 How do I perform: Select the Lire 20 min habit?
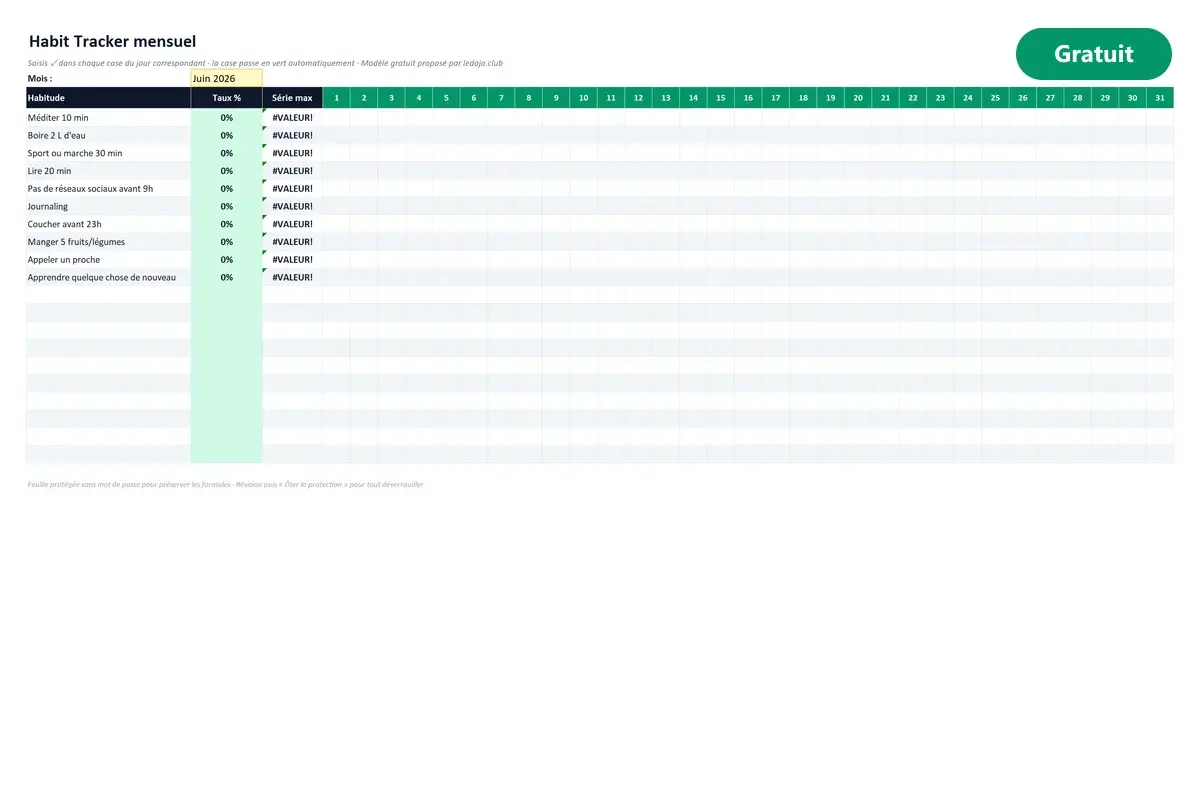pyautogui.click(x=108, y=171)
